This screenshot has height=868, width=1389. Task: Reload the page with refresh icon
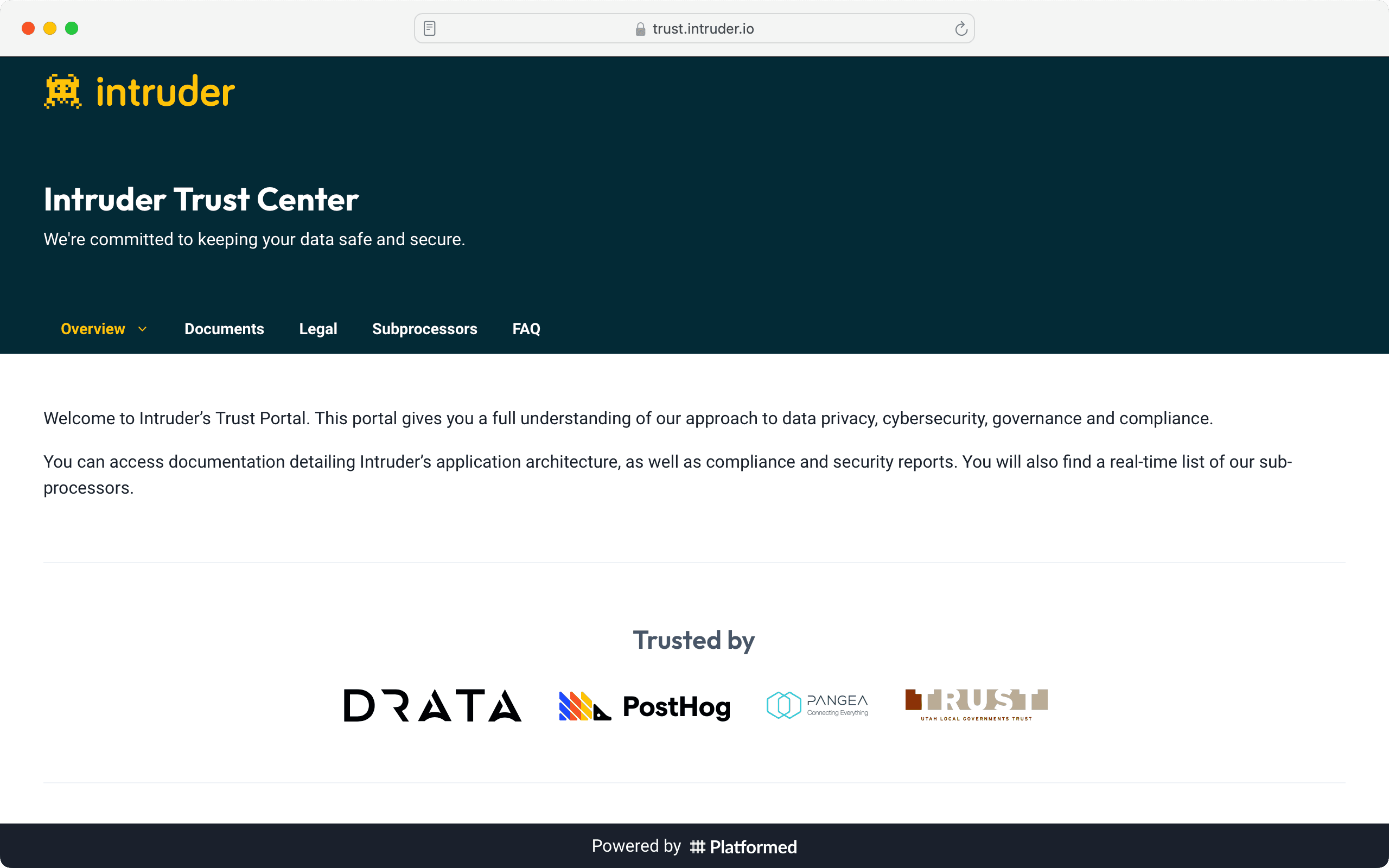[961, 29]
